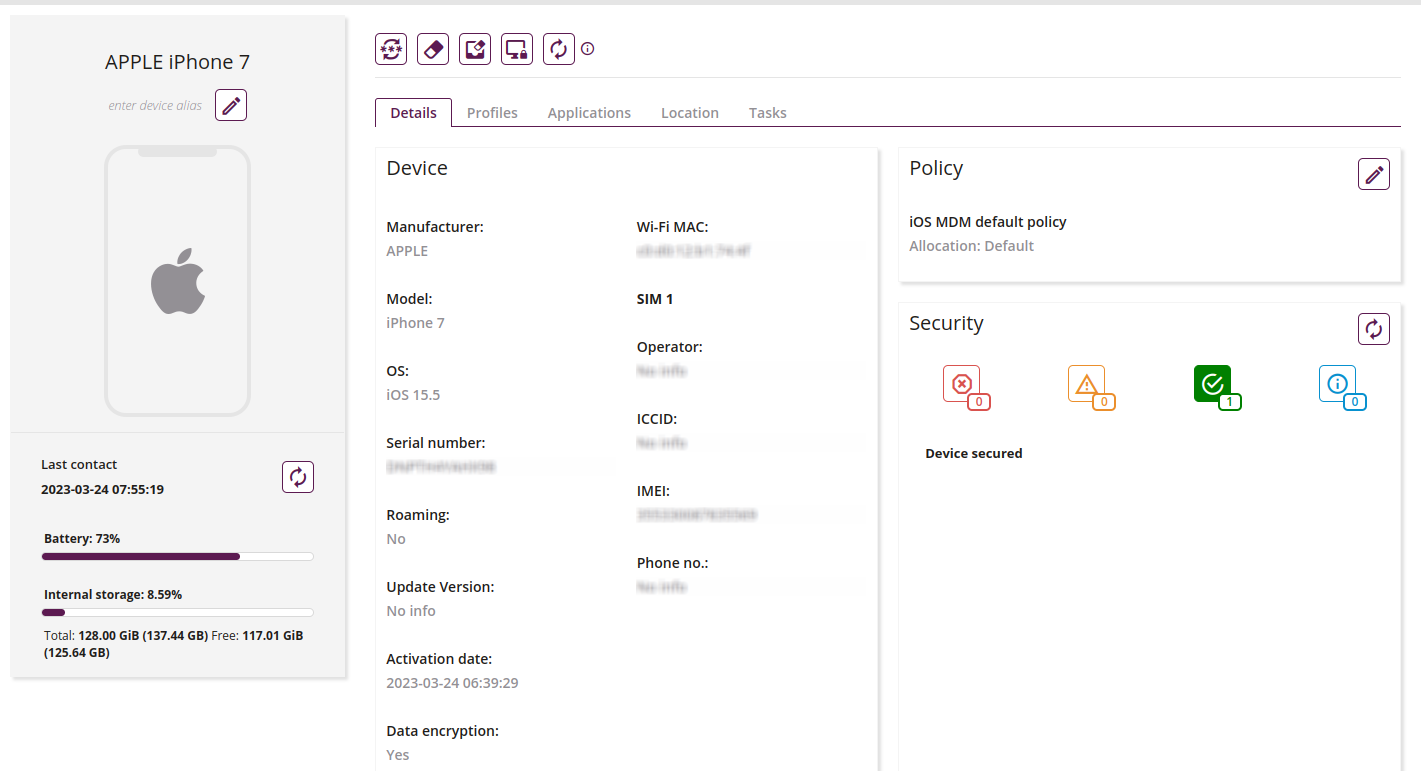Click the storage totals text line
The image size is (1421, 771).
174,644
